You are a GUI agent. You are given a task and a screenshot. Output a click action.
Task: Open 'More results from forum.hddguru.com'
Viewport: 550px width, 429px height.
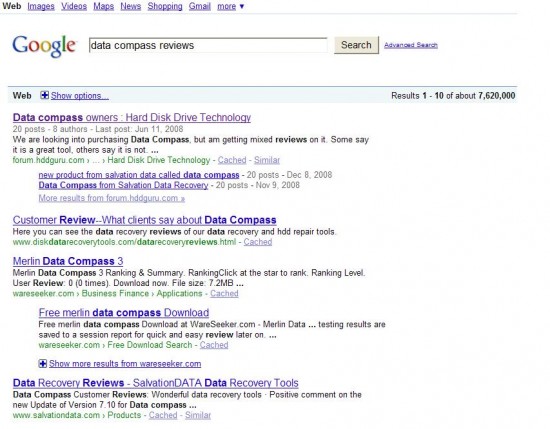pos(112,198)
